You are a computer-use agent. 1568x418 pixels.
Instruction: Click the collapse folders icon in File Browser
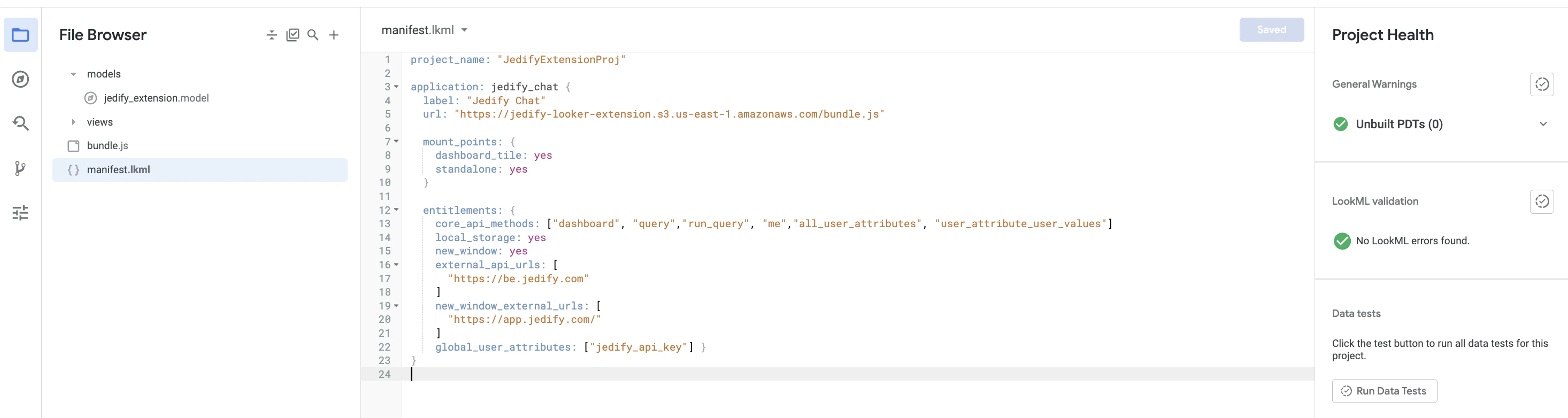pos(272,35)
